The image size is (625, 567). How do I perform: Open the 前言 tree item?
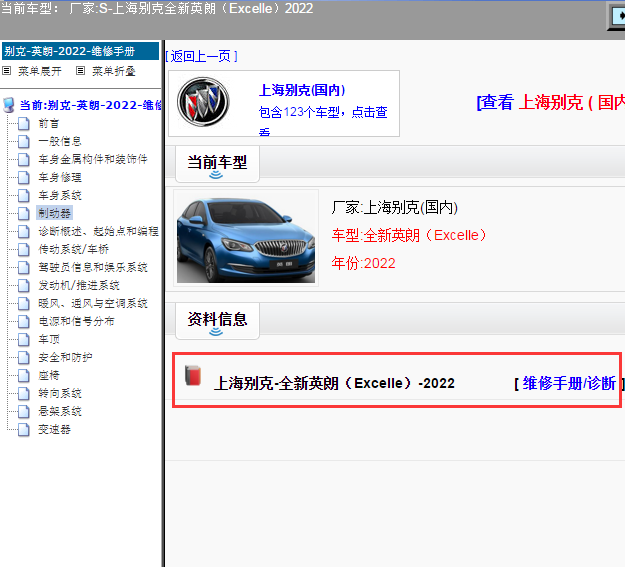click(x=49, y=124)
